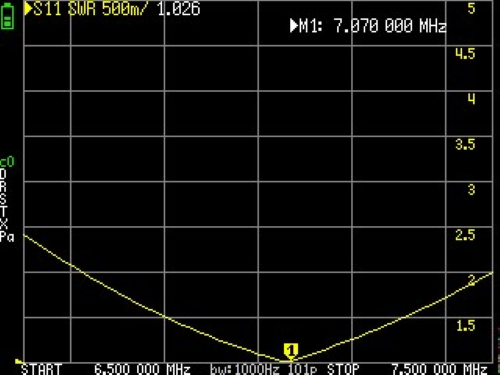
Task: Click the scale label 2.5
Action: [x=465, y=235]
